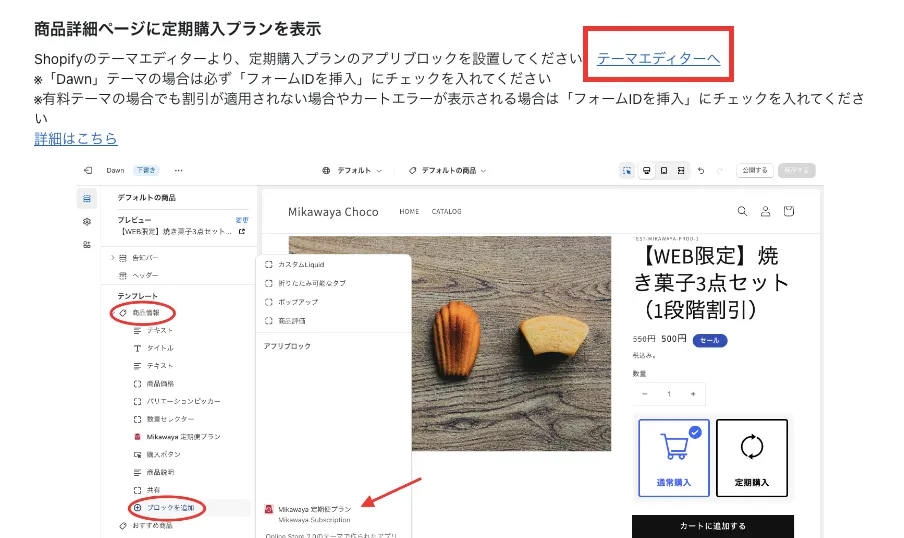
Task: Click the セール badge
Action: [710, 340]
